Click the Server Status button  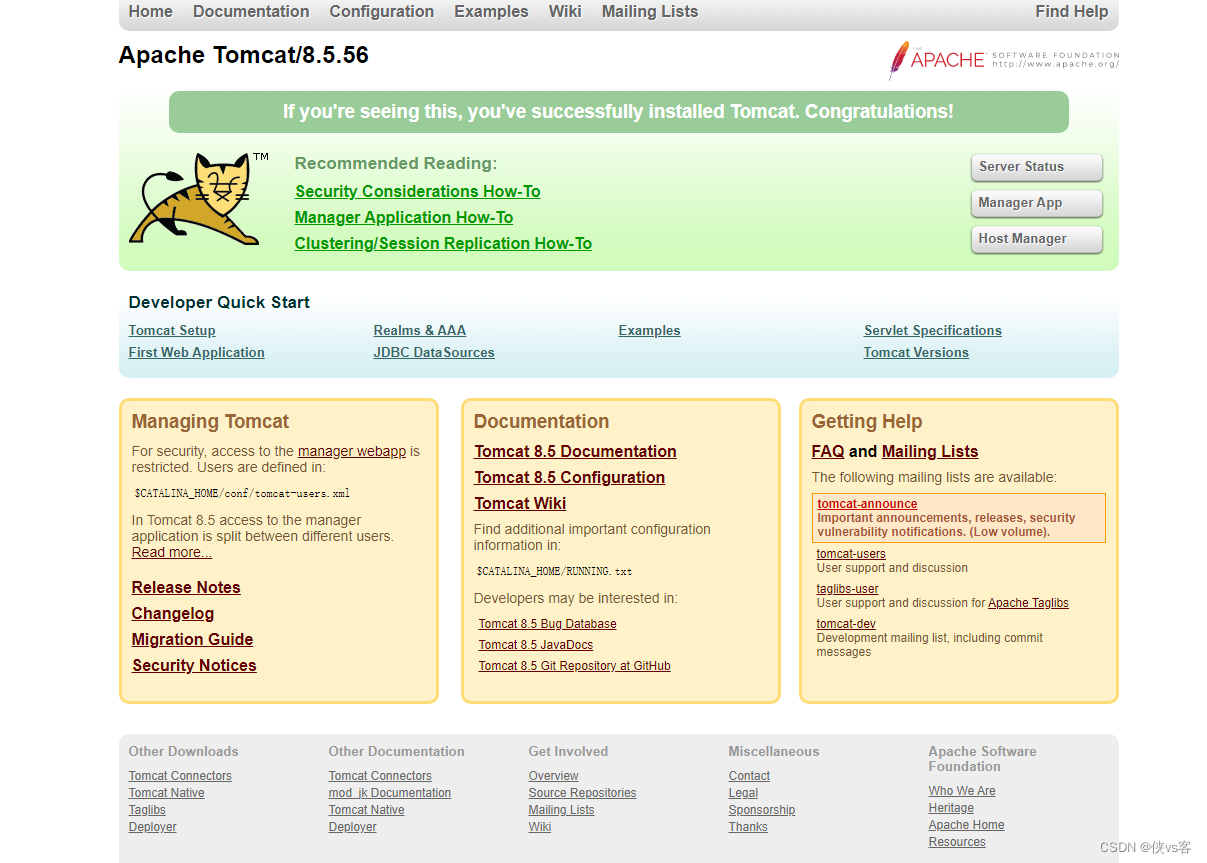[1036, 167]
